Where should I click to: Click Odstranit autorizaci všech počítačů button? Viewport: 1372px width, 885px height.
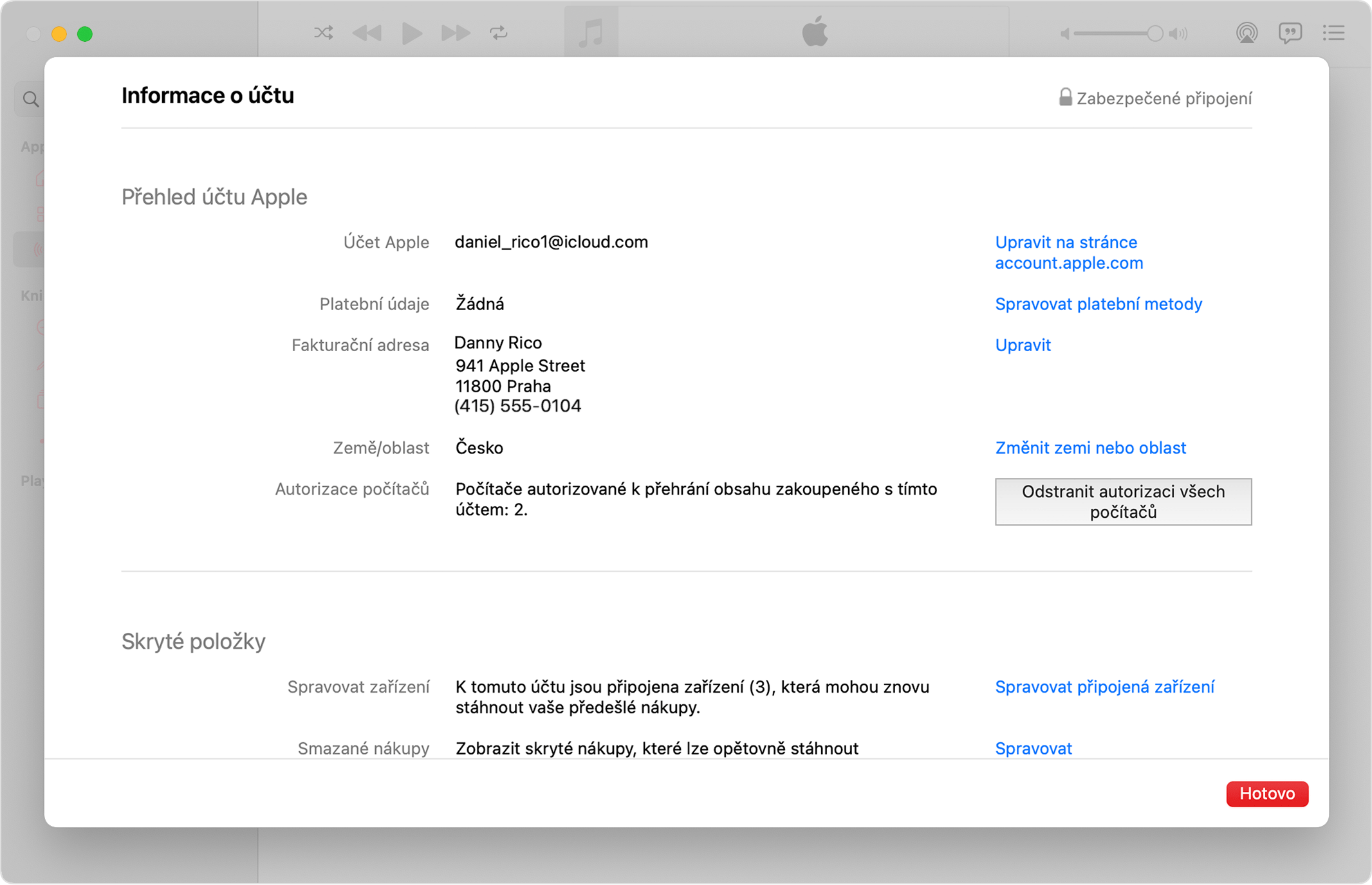[1123, 502]
